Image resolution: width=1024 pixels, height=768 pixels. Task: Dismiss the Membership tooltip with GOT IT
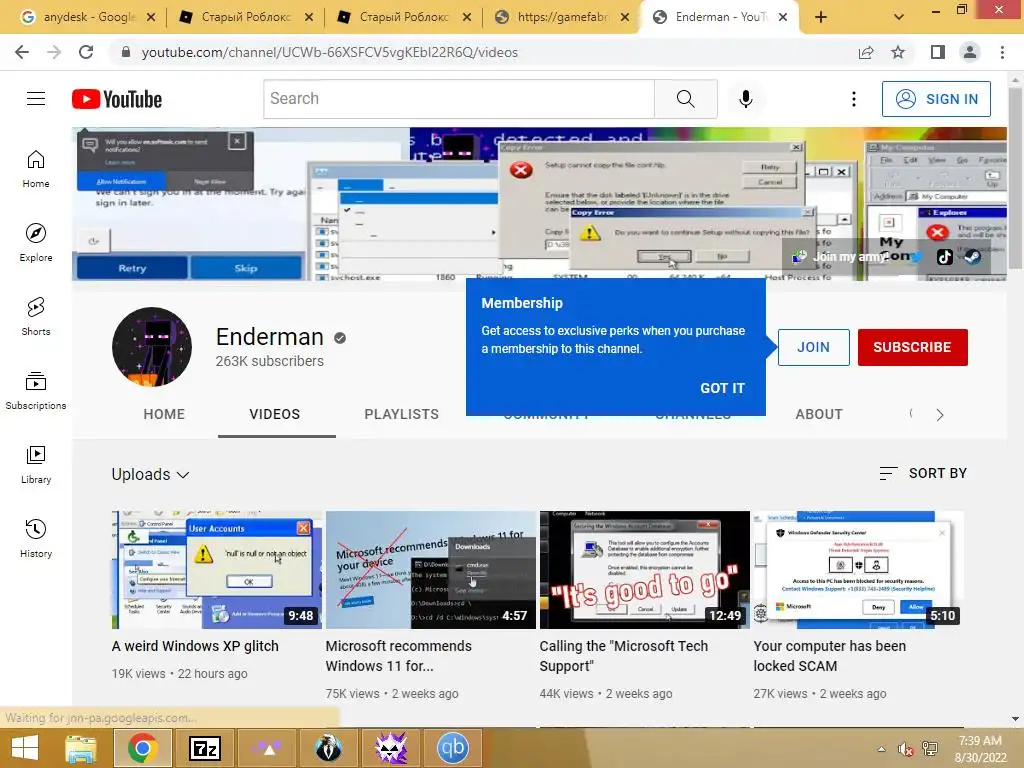point(722,388)
